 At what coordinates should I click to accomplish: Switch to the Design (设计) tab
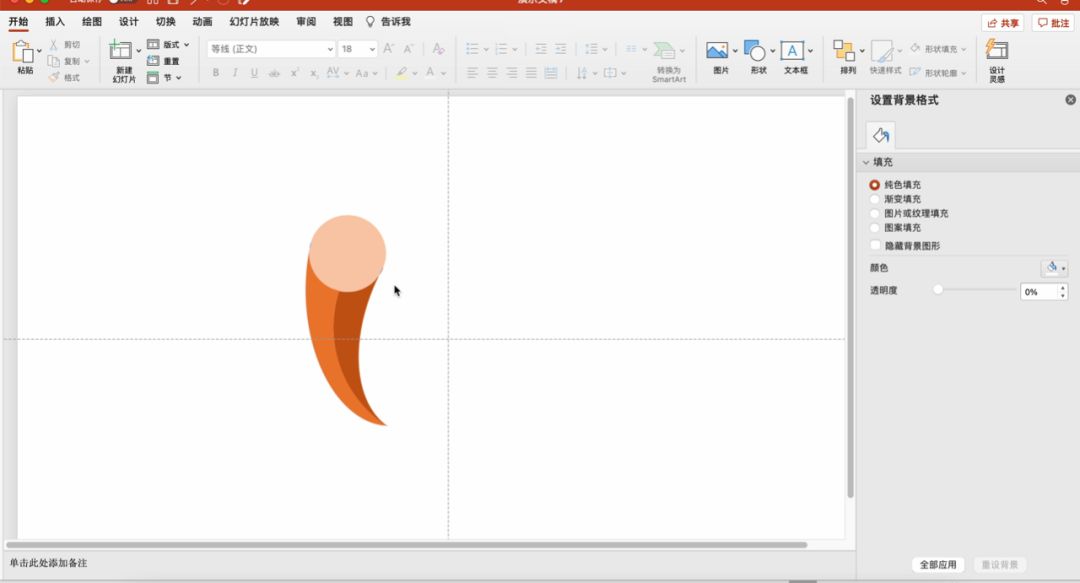[x=129, y=21]
